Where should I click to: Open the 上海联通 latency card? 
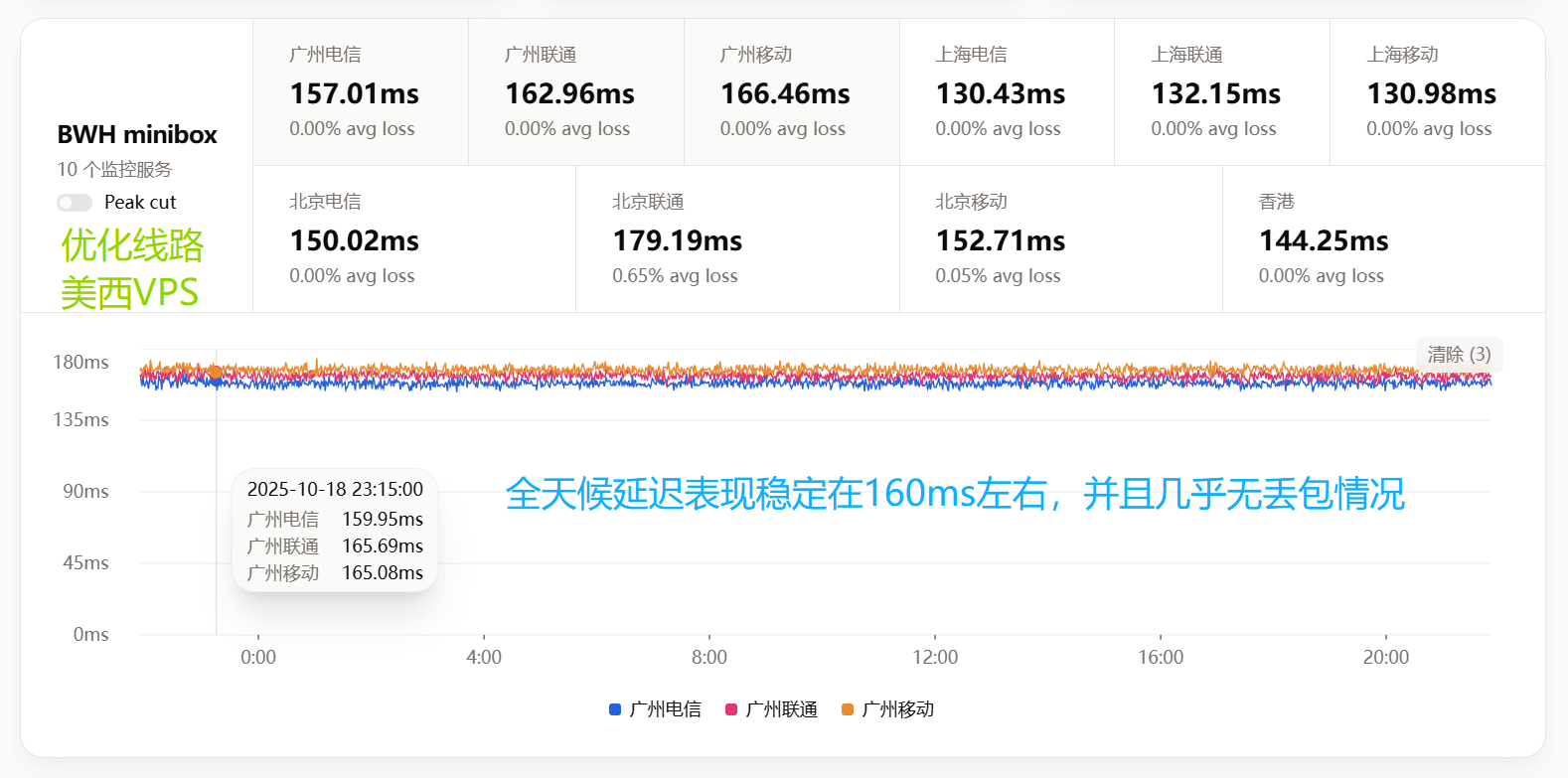1221,92
